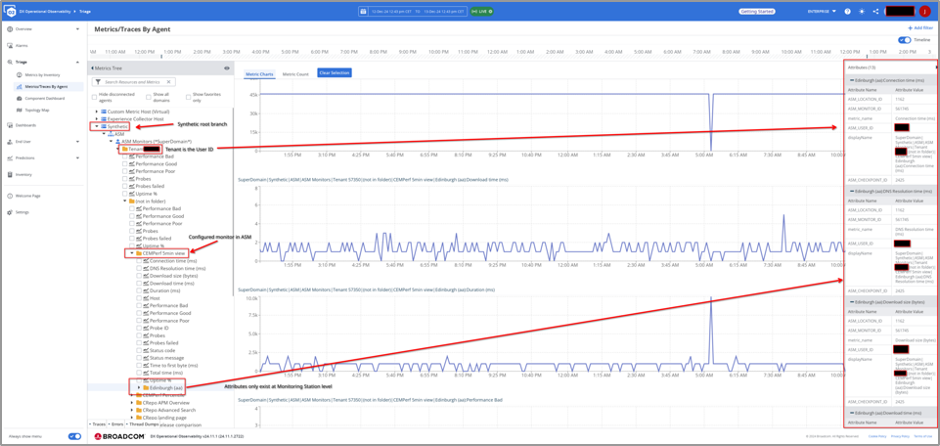Check Hide disconnected agents checkbox
This screenshot has width=940, height=446.
coord(95,94)
